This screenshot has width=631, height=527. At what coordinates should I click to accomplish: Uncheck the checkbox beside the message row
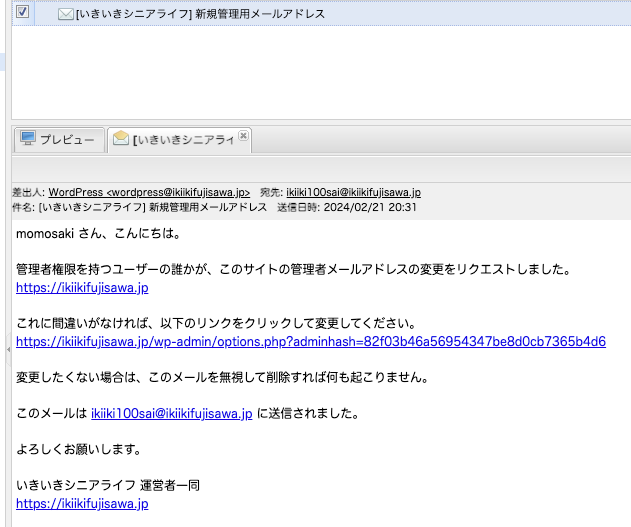click(23, 11)
